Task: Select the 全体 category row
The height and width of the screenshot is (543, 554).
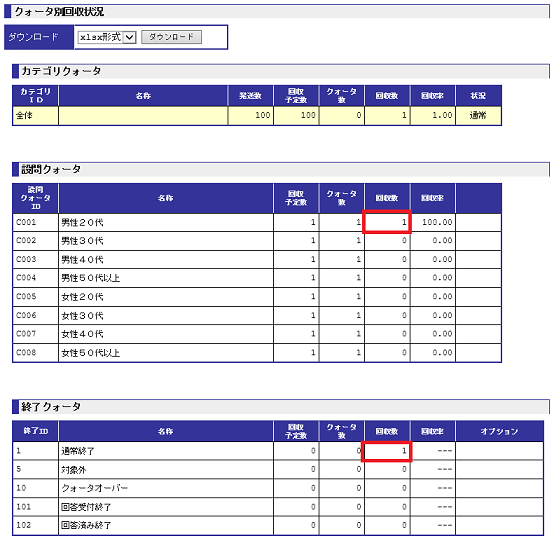Action: (x=257, y=116)
